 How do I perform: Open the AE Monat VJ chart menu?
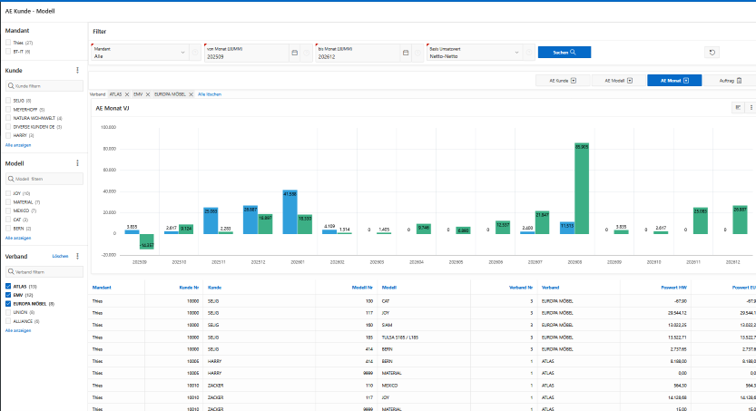[751, 108]
